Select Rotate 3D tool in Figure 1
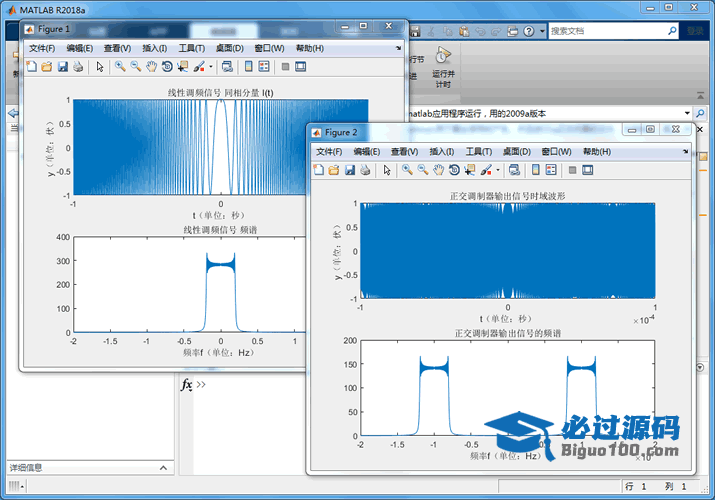This screenshot has width=715, height=500. [167, 67]
